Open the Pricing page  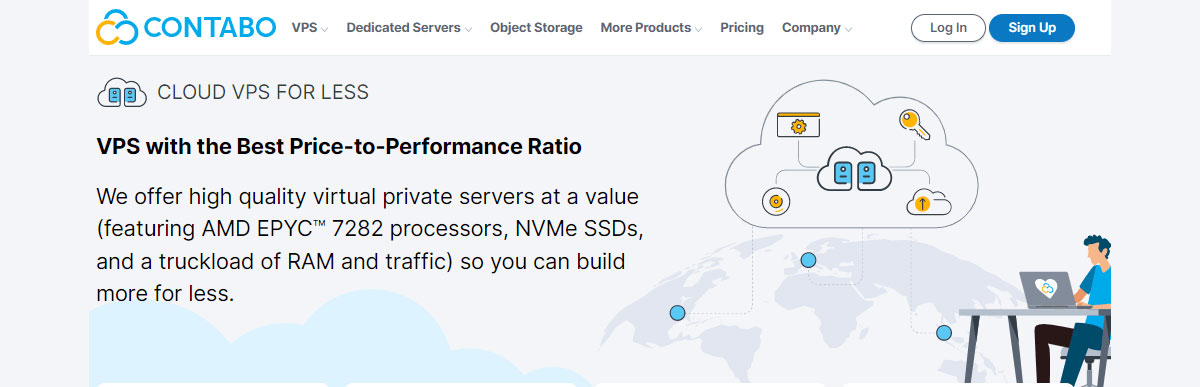(742, 28)
